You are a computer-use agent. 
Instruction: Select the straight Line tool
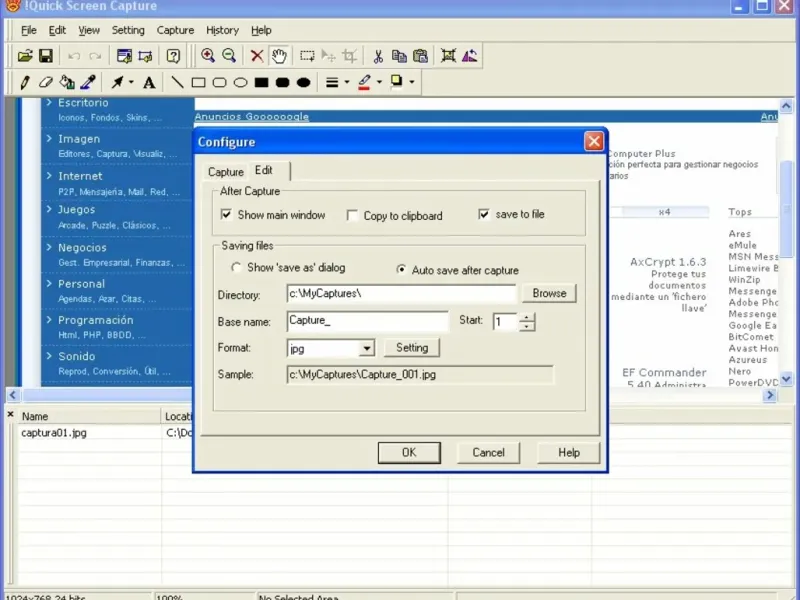point(177,82)
